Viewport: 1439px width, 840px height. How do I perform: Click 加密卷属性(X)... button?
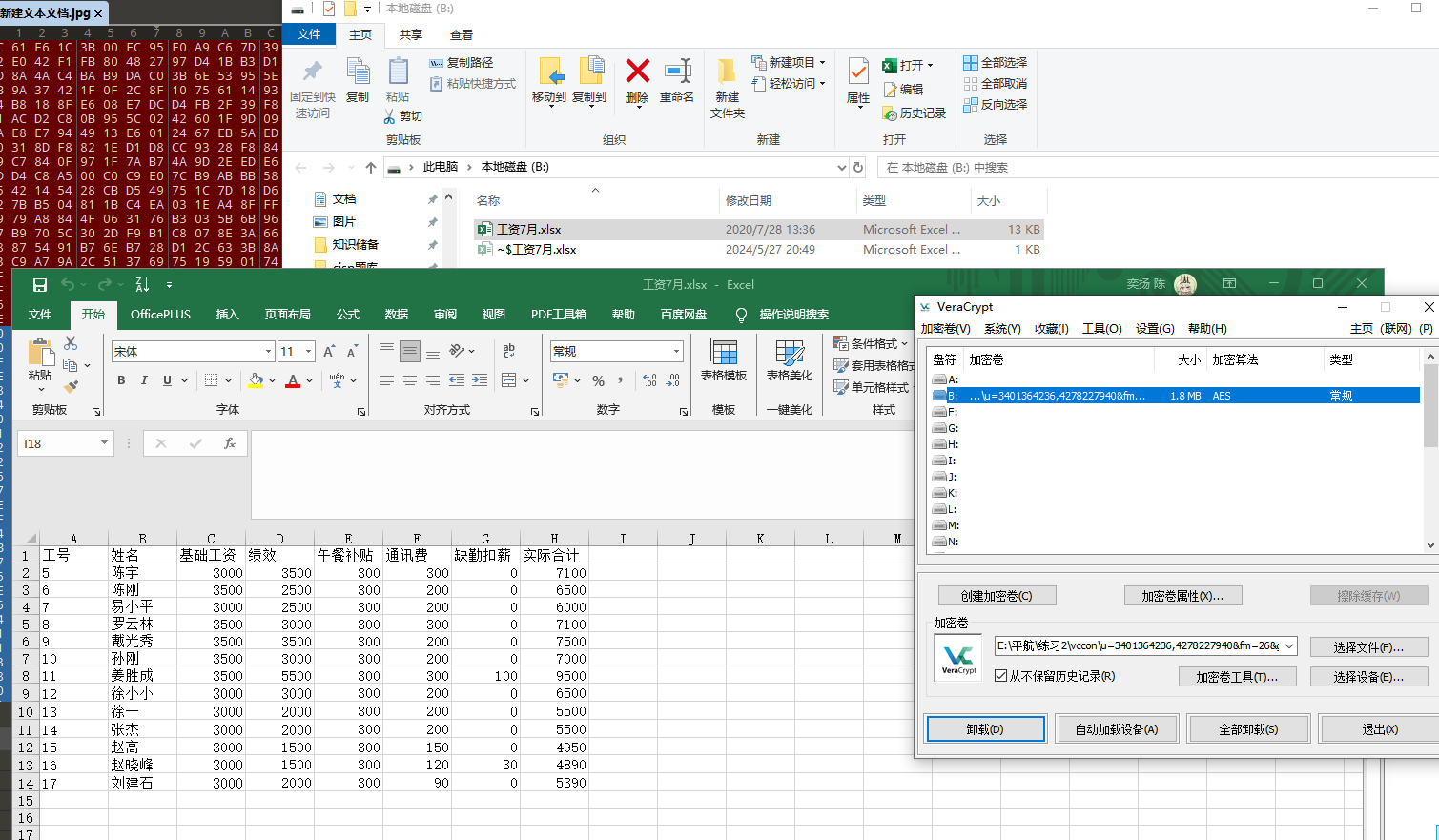click(1182, 596)
